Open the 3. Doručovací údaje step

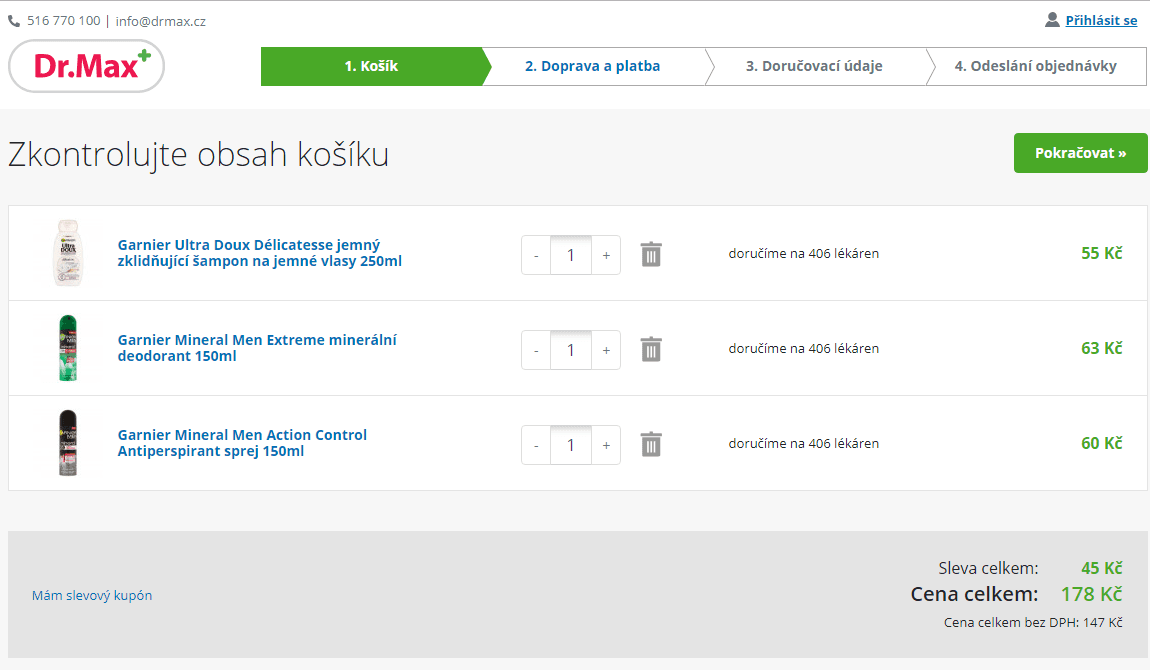click(814, 66)
